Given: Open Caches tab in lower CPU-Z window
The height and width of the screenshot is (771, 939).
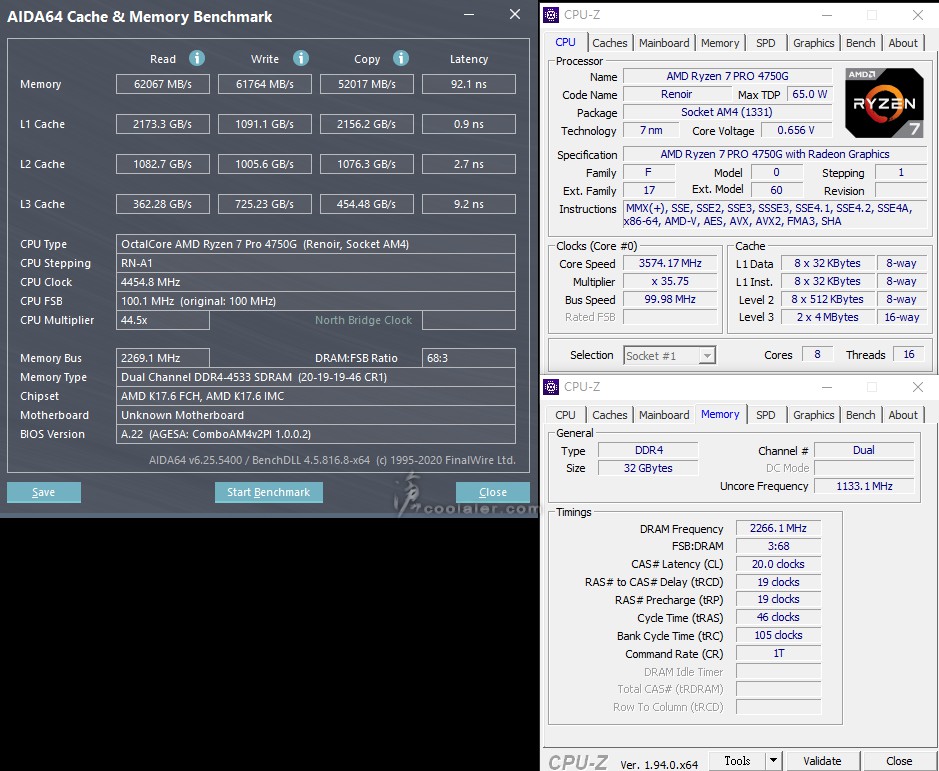Looking at the screenshot, I should [610, 415].
